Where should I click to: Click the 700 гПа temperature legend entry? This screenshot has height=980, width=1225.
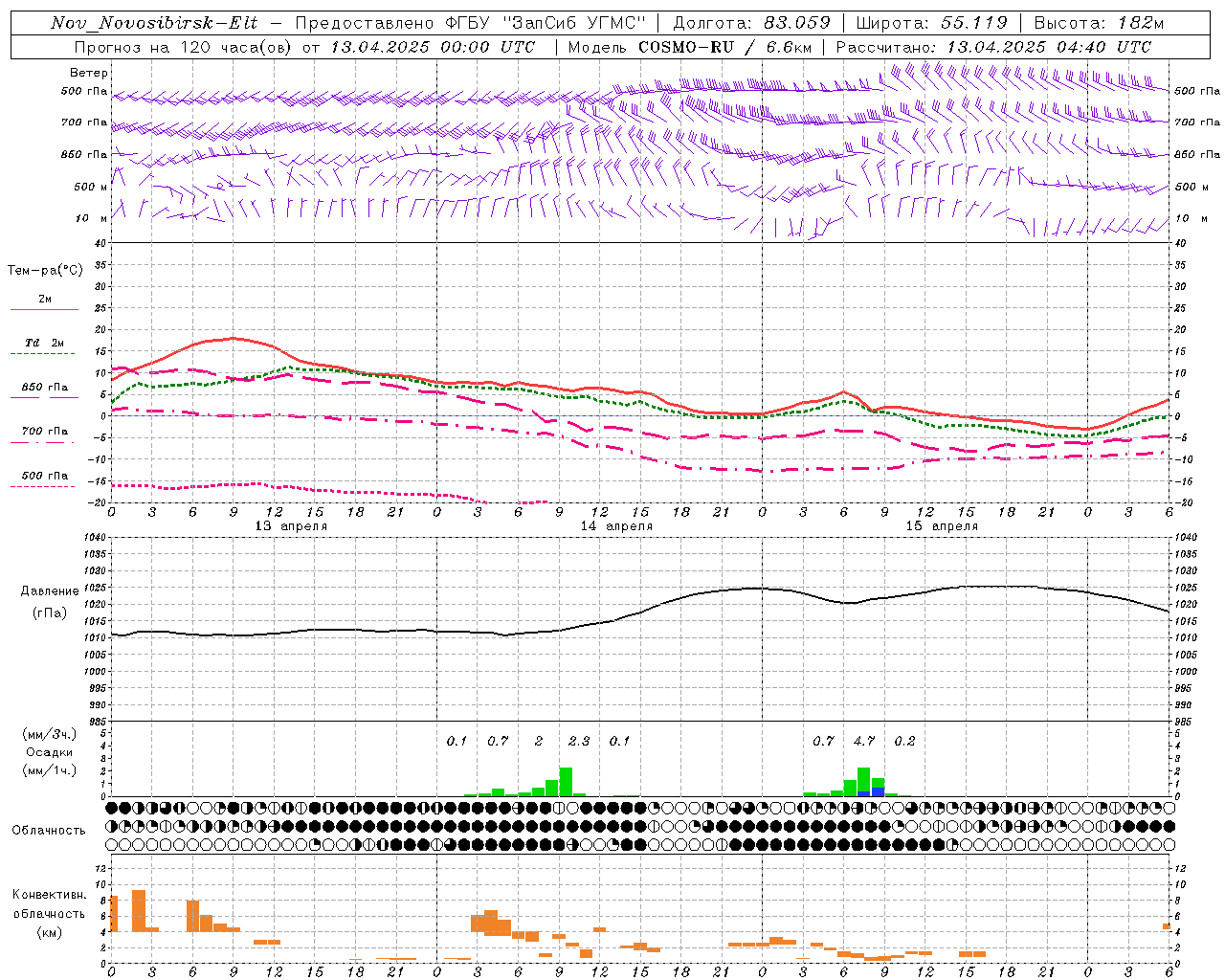[x=45, y=432]
